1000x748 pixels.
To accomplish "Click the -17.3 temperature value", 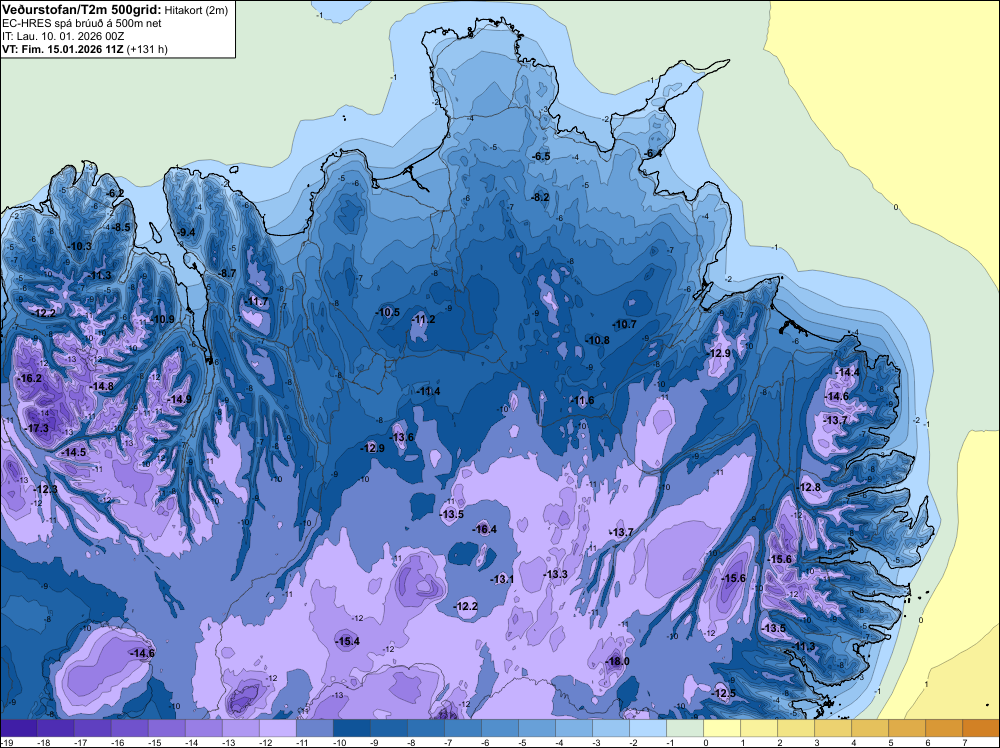I will tap(37, 428).
